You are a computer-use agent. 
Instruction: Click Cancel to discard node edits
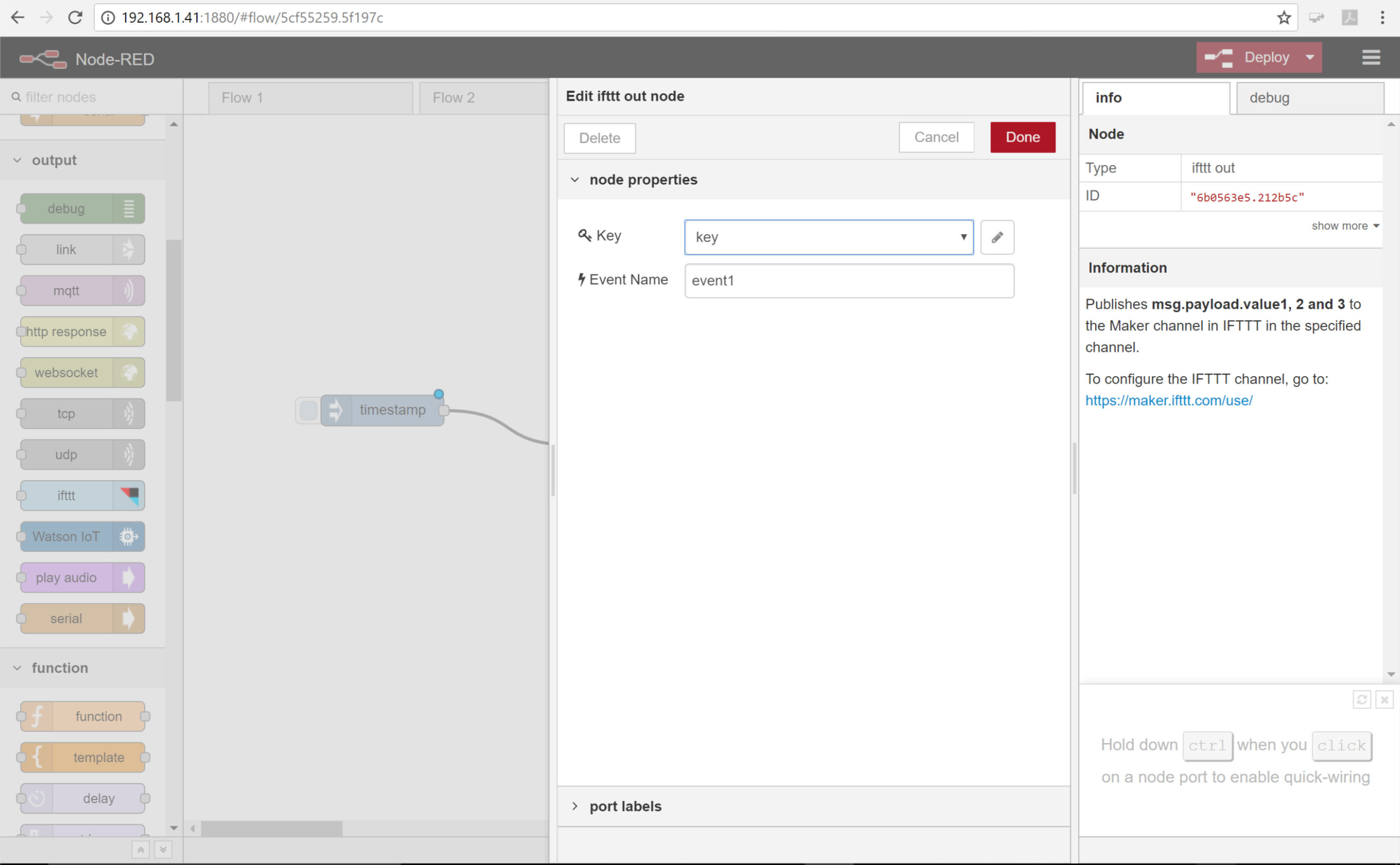point(936,137)
